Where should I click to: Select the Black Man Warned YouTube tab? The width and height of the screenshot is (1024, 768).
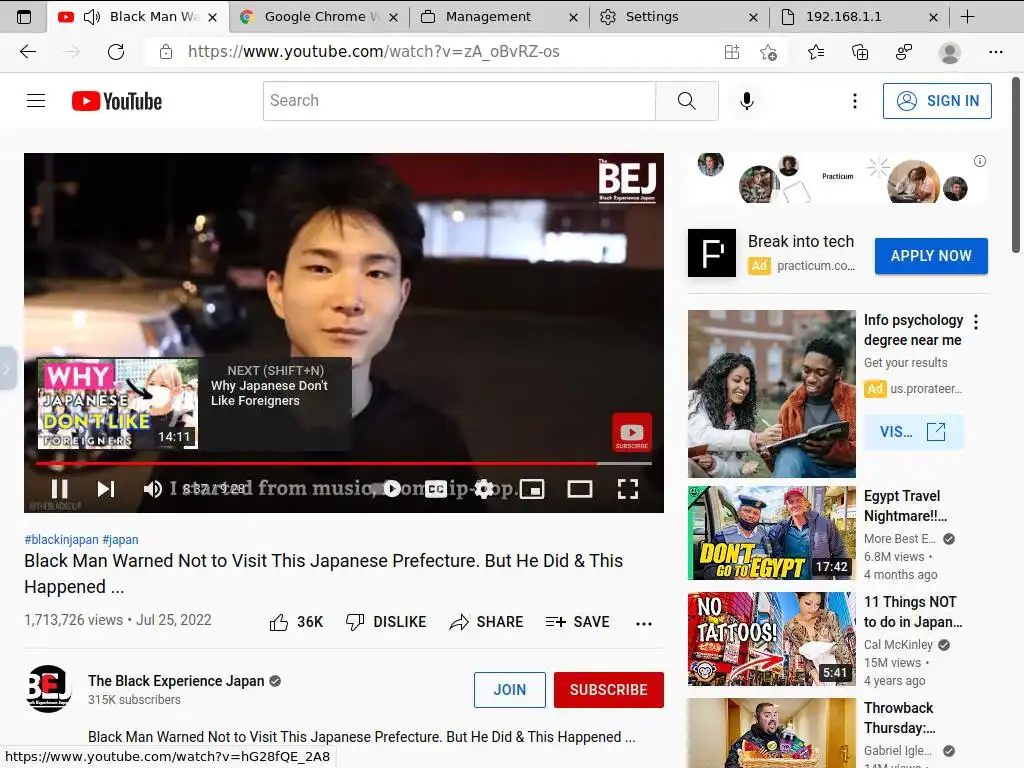(138, 17)
